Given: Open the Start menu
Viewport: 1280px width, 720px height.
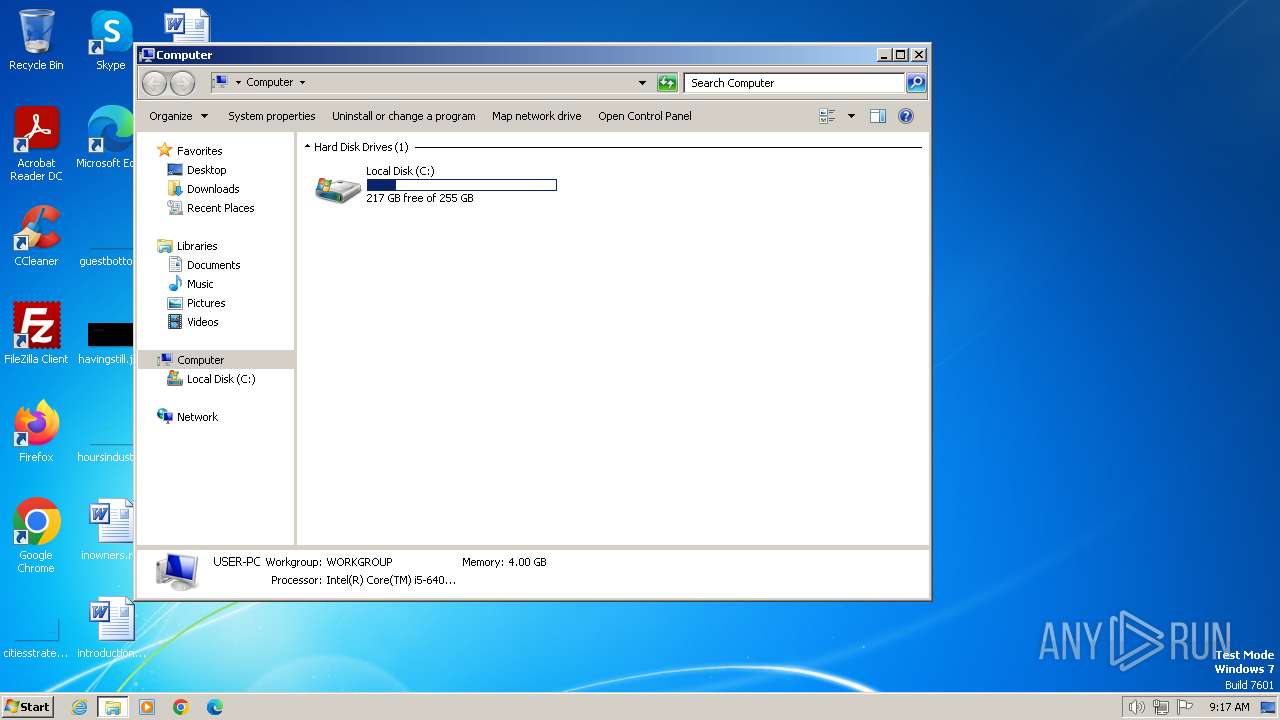Looking at the screenshot, I should pyautogui.click(x=28, y=707).
